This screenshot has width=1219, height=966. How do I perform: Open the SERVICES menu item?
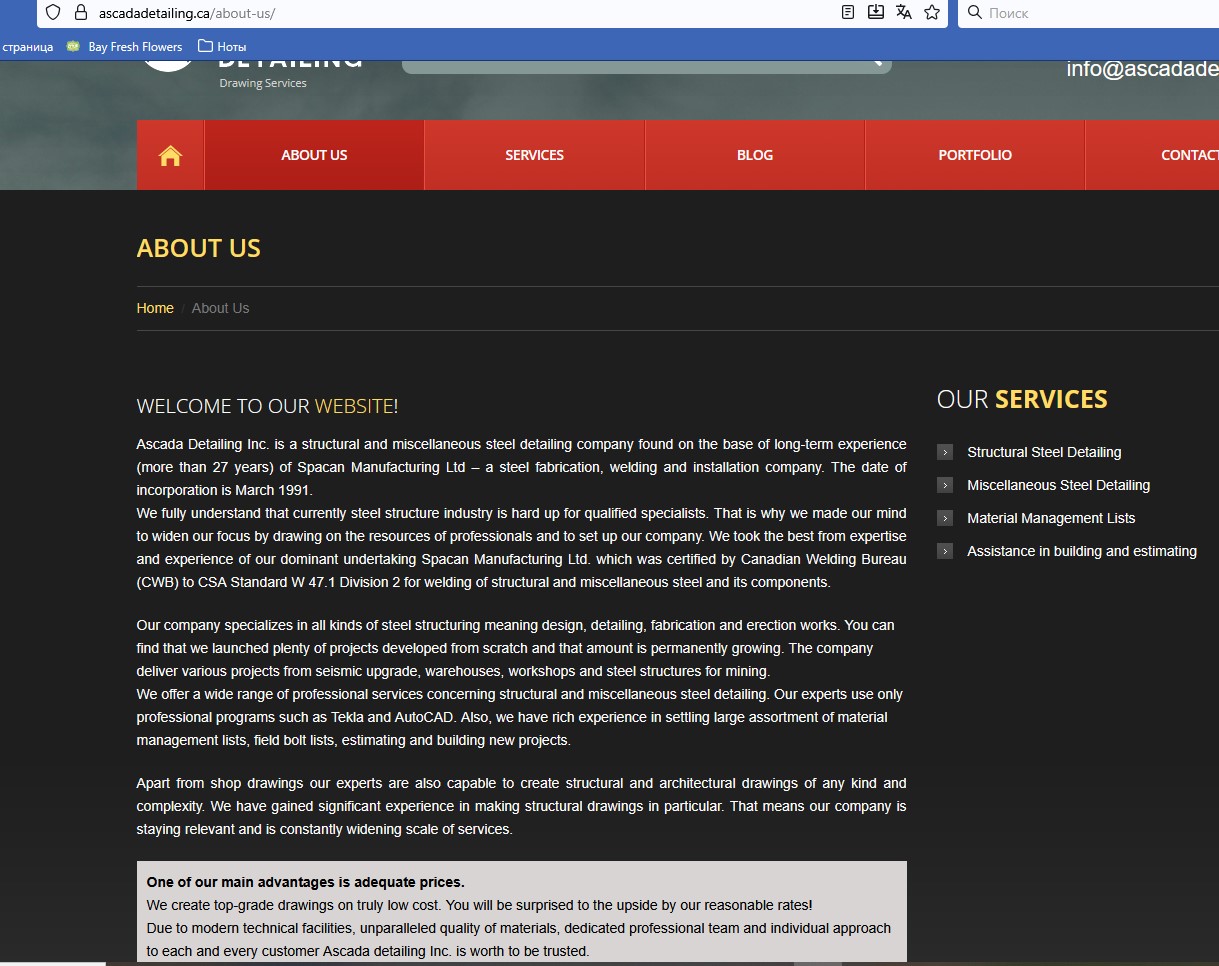point(535,155)
